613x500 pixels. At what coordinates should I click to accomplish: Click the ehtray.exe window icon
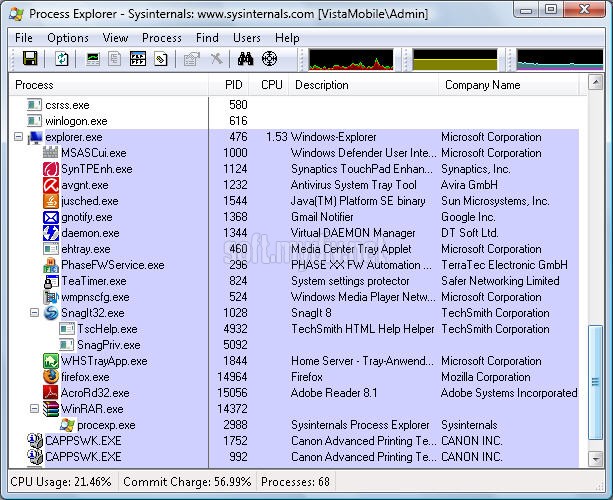click(51, 249)
